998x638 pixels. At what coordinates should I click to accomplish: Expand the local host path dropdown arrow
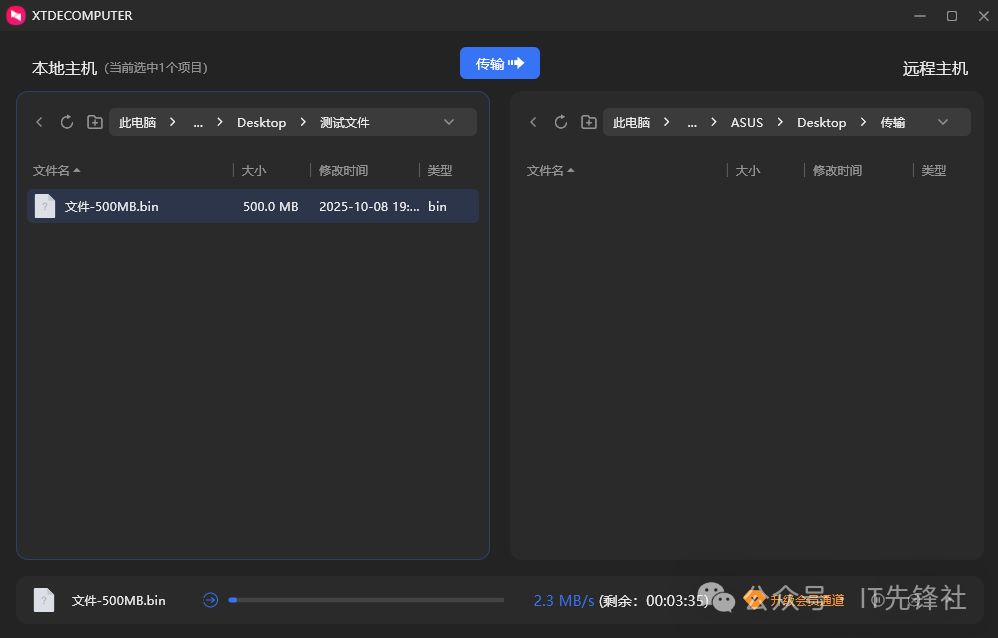pos(449,122)
